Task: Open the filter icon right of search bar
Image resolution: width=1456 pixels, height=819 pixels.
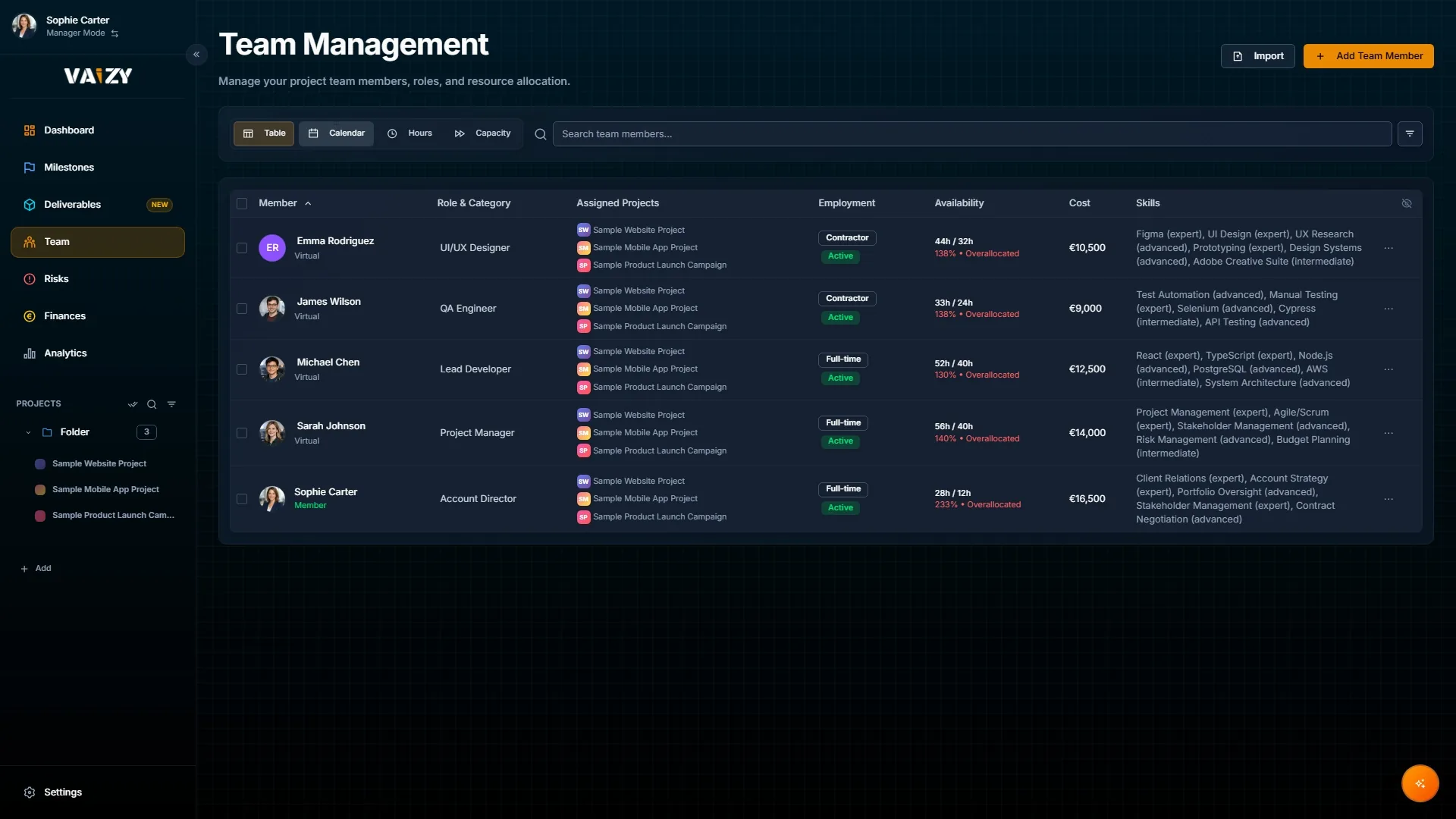Action: (1410, 133)
